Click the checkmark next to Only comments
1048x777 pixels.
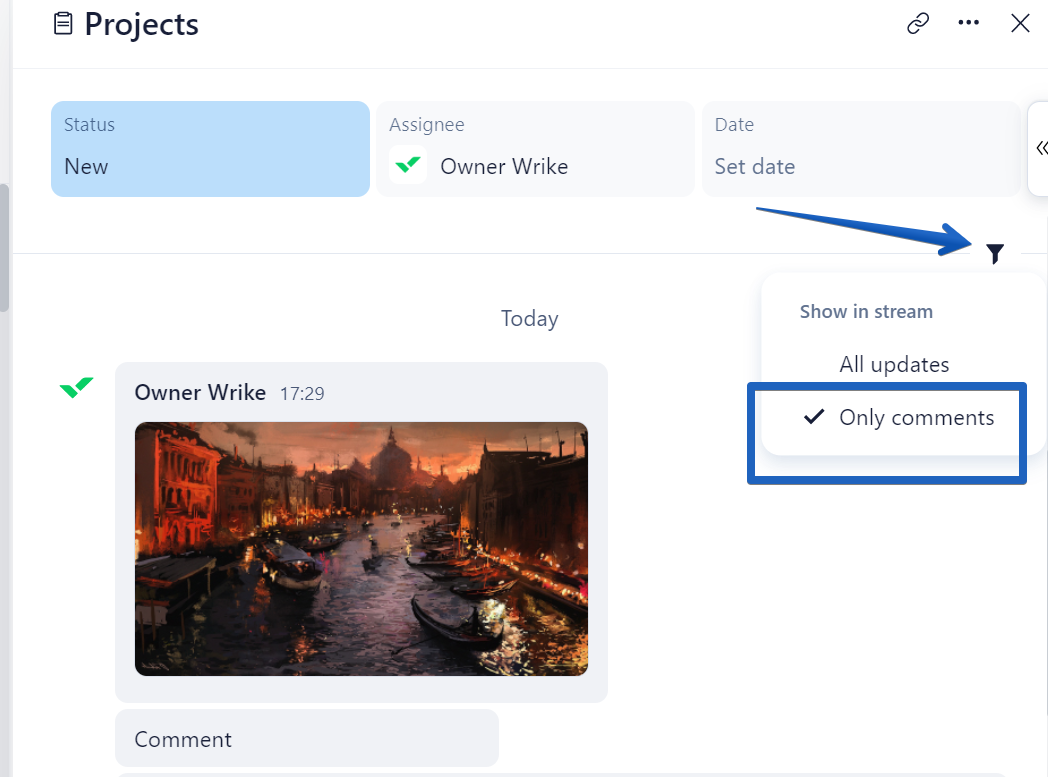(814, 417)
